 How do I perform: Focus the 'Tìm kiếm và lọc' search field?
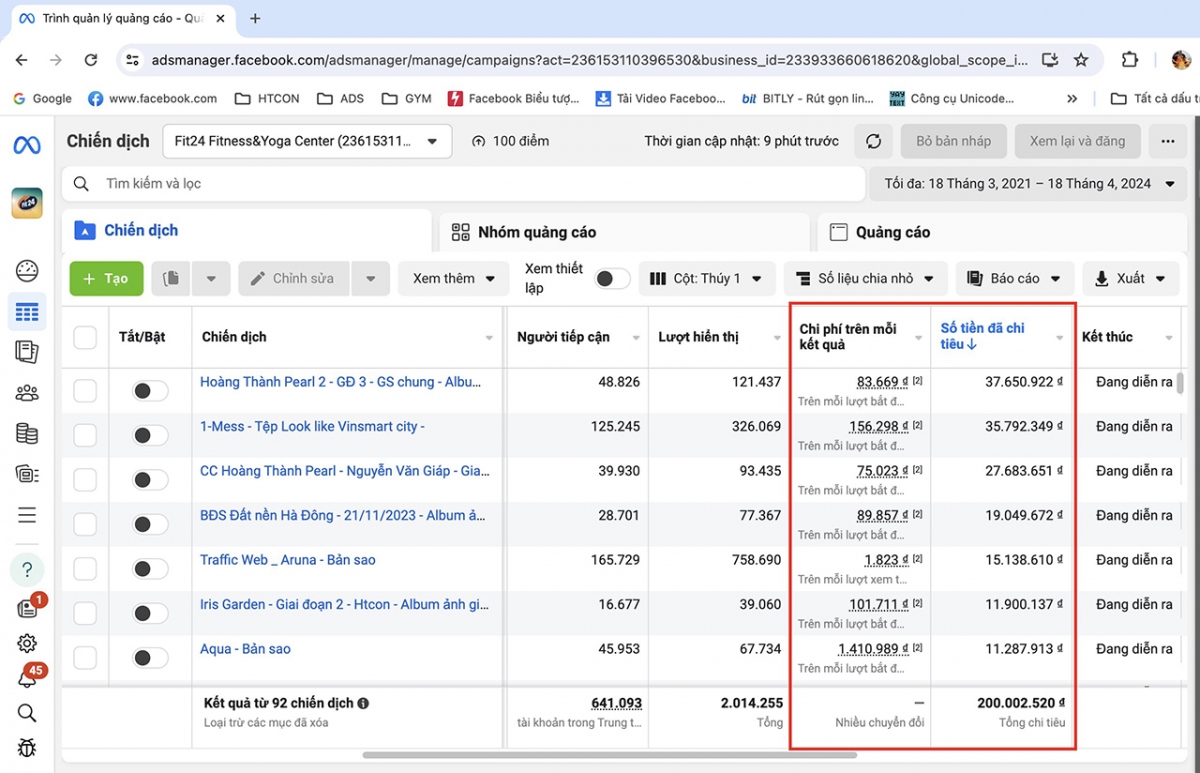click(x=463, y=184)
